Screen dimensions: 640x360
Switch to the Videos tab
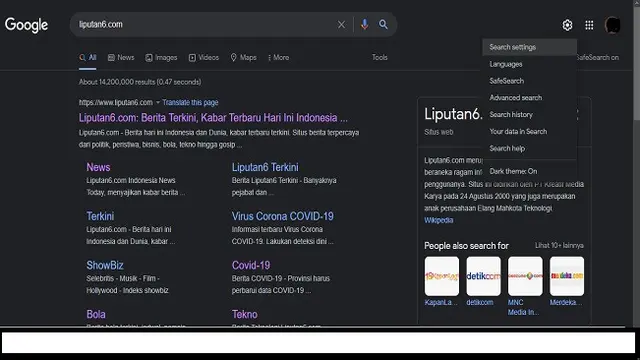(204, 58)
